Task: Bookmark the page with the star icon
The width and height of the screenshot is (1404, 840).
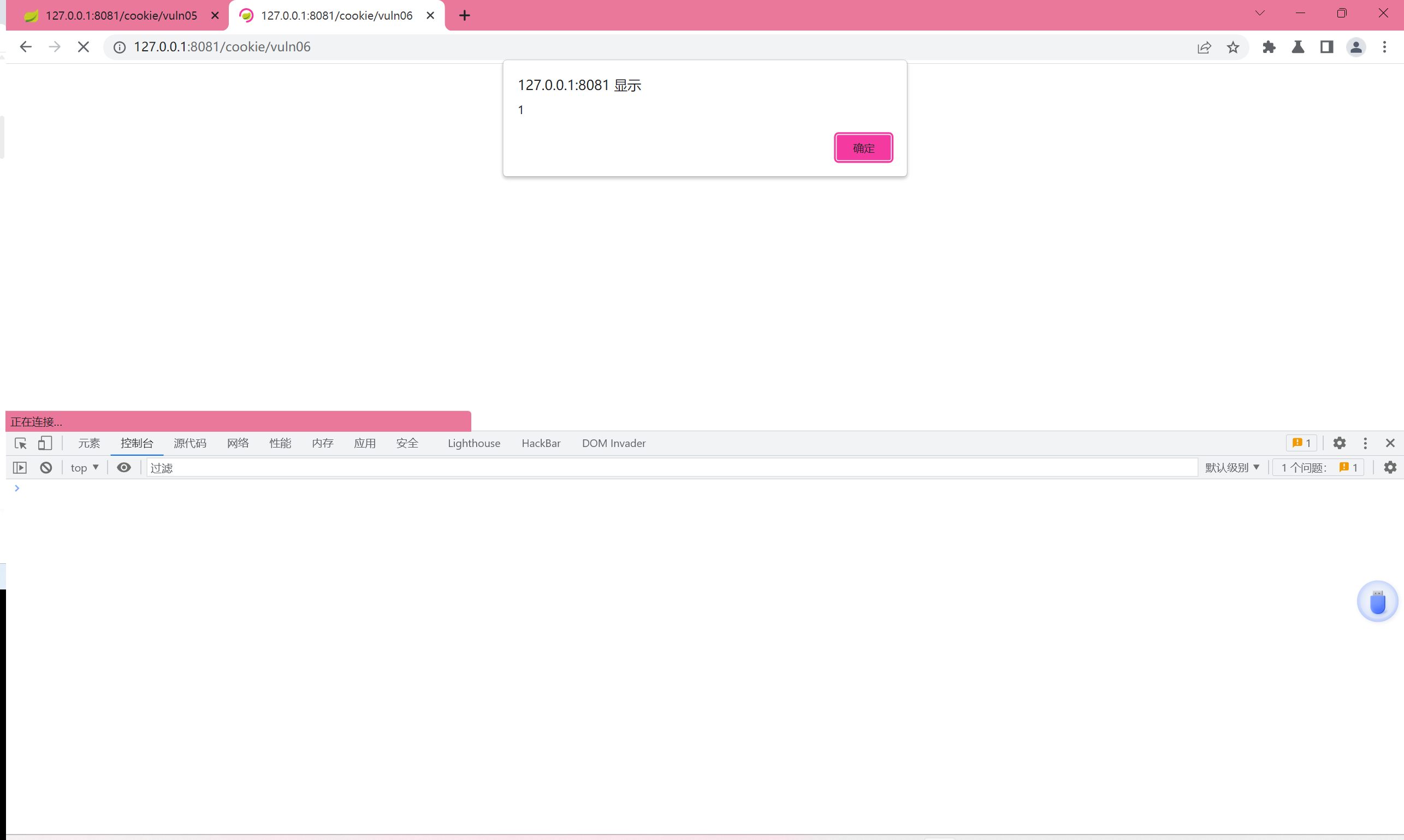Action: point(1233,47)
